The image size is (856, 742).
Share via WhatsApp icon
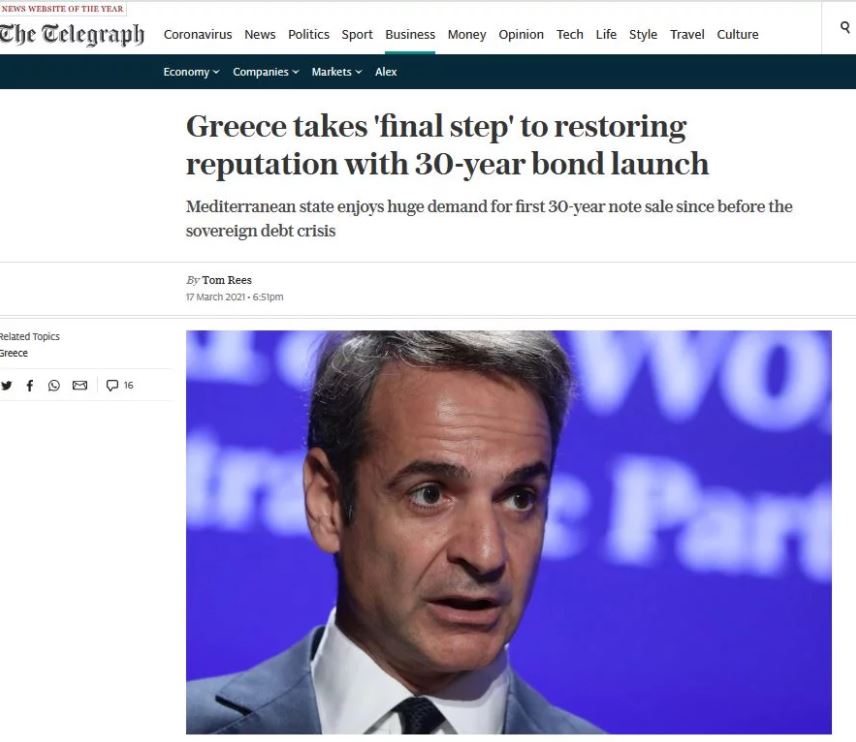point(54,386)
